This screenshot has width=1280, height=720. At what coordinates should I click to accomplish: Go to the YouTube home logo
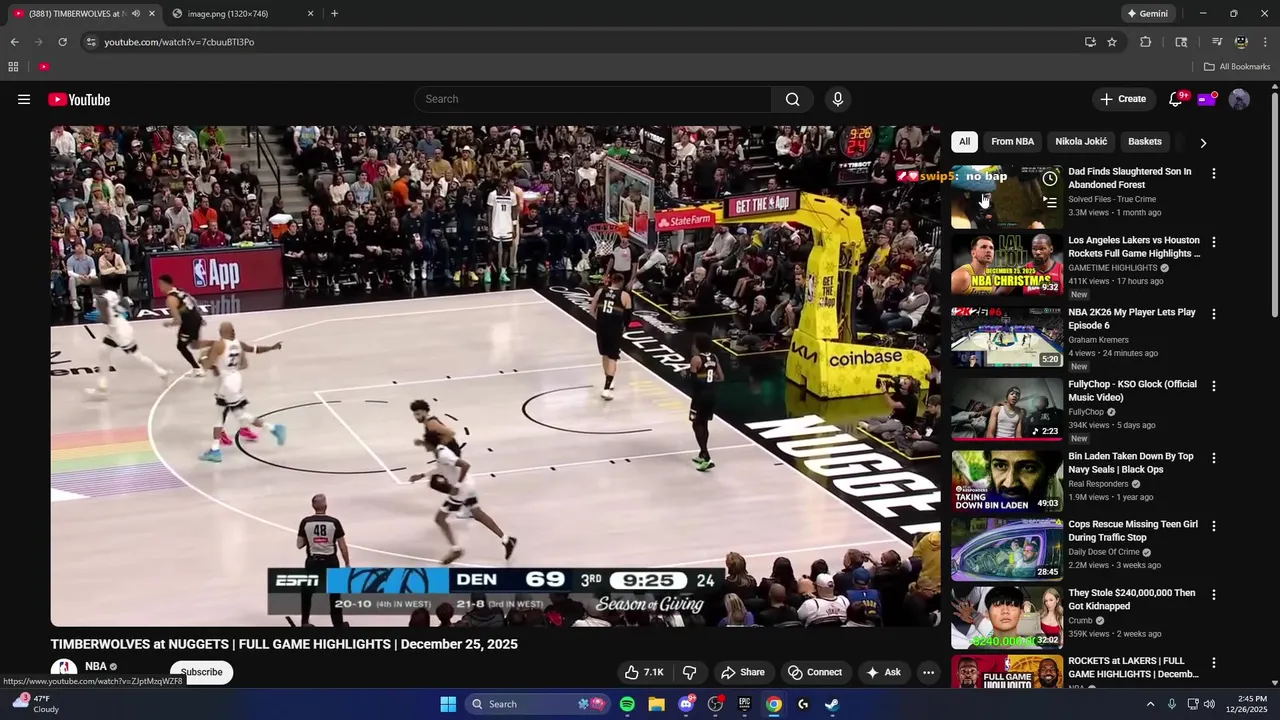click(x=79, y=99)
